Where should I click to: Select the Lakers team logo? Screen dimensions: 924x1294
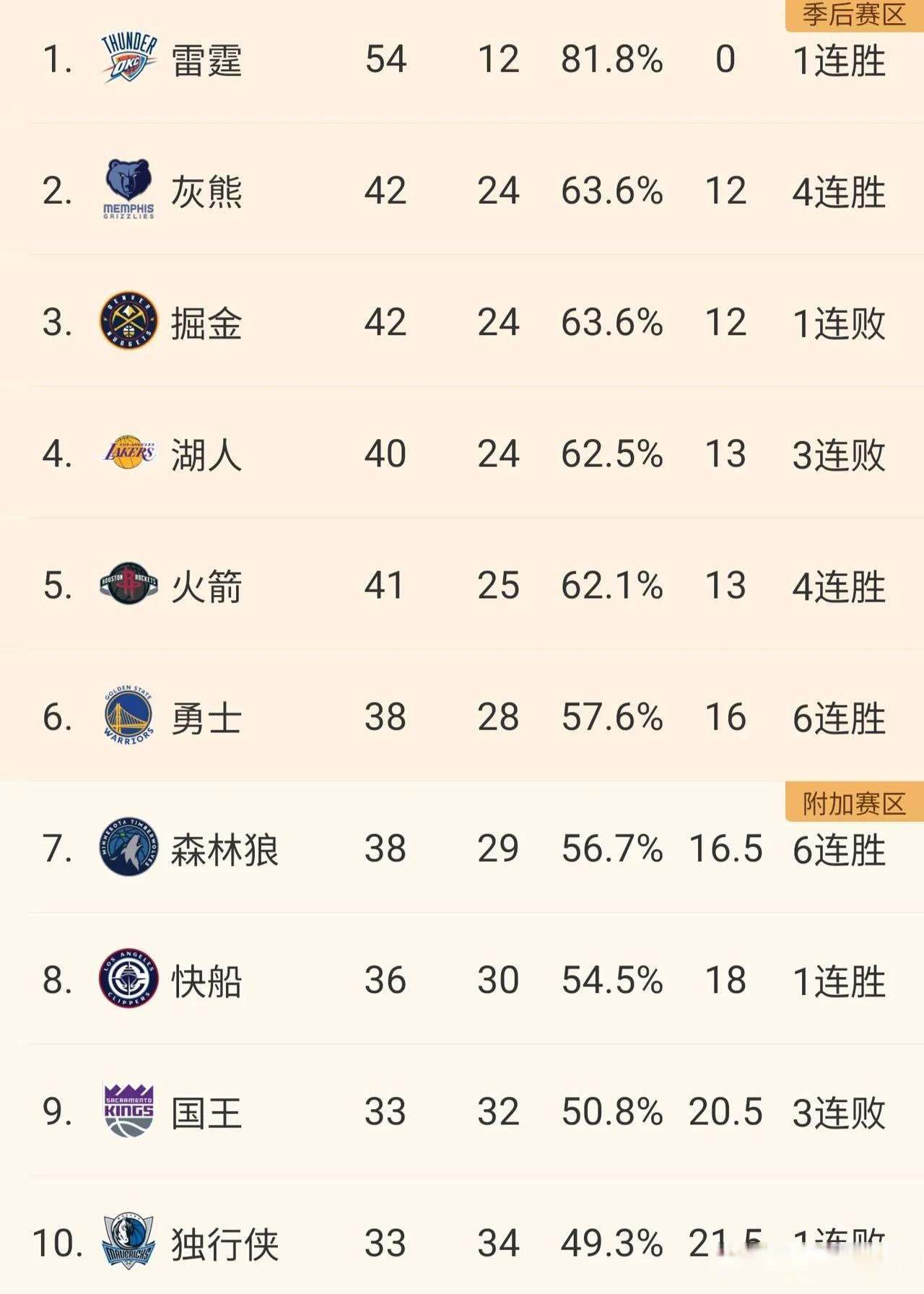[127, 453]
